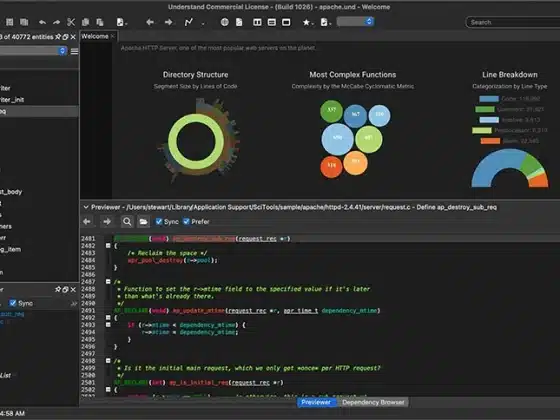Click the Save All icon in the toolbar
Image resolution: width=560 pixels, height=420 pixels.
[24, 22]
